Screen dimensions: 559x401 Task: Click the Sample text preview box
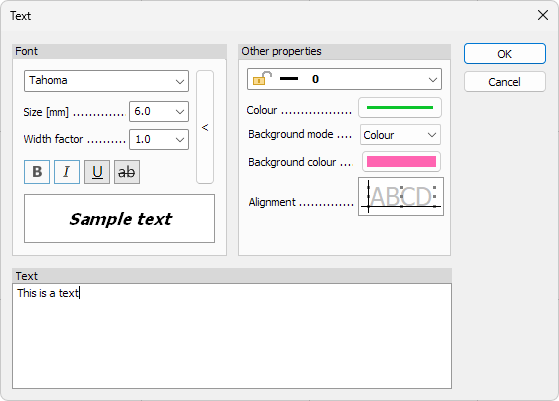pos(119,219)
